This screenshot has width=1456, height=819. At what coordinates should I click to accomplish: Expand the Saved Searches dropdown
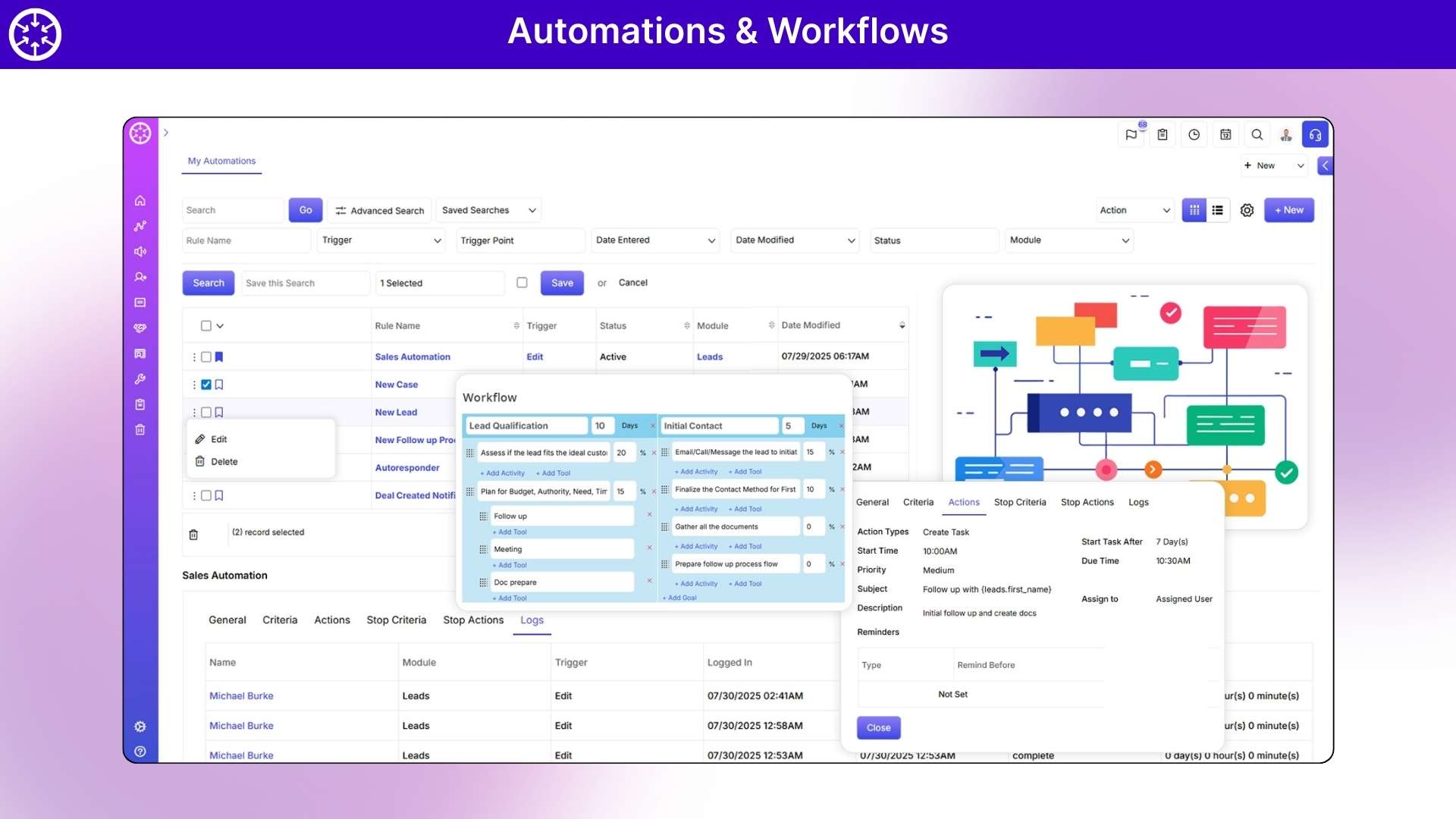488,210
